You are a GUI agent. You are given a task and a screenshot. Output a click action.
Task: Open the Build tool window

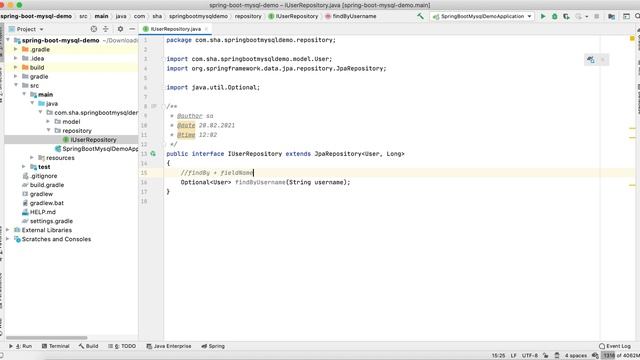tap(88, 346)
